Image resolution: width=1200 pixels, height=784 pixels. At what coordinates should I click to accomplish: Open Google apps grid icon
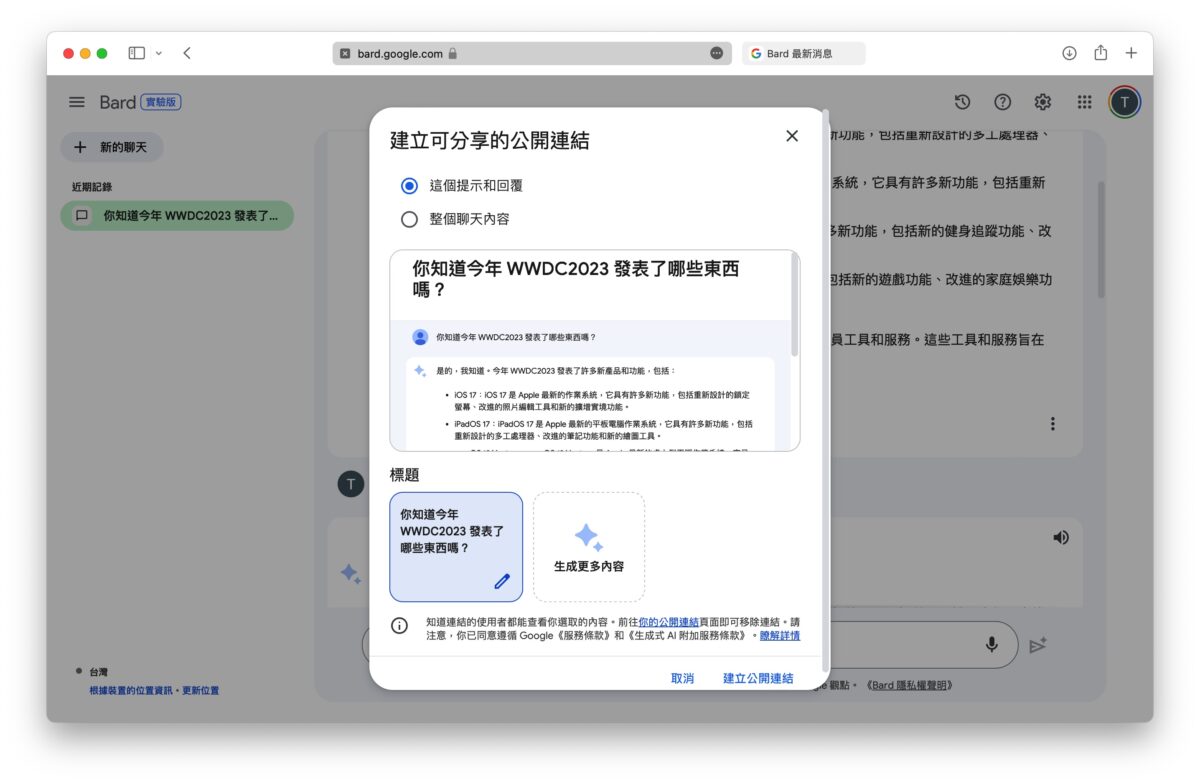pyautogui.click(x=1084, y=102)
